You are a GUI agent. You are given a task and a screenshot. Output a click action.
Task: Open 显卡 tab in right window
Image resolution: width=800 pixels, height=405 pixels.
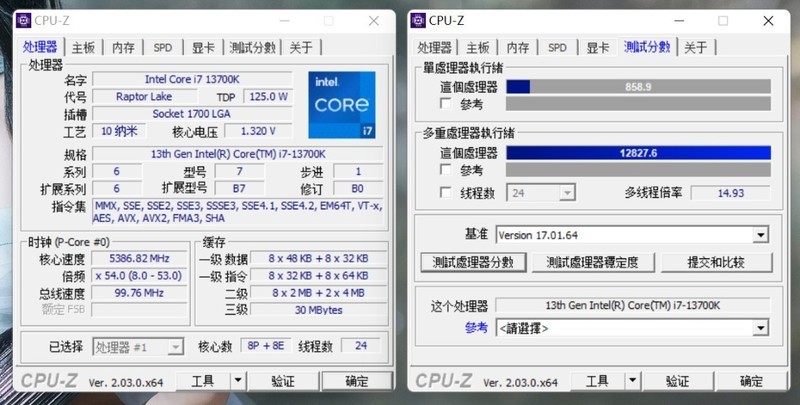(597, 48)
